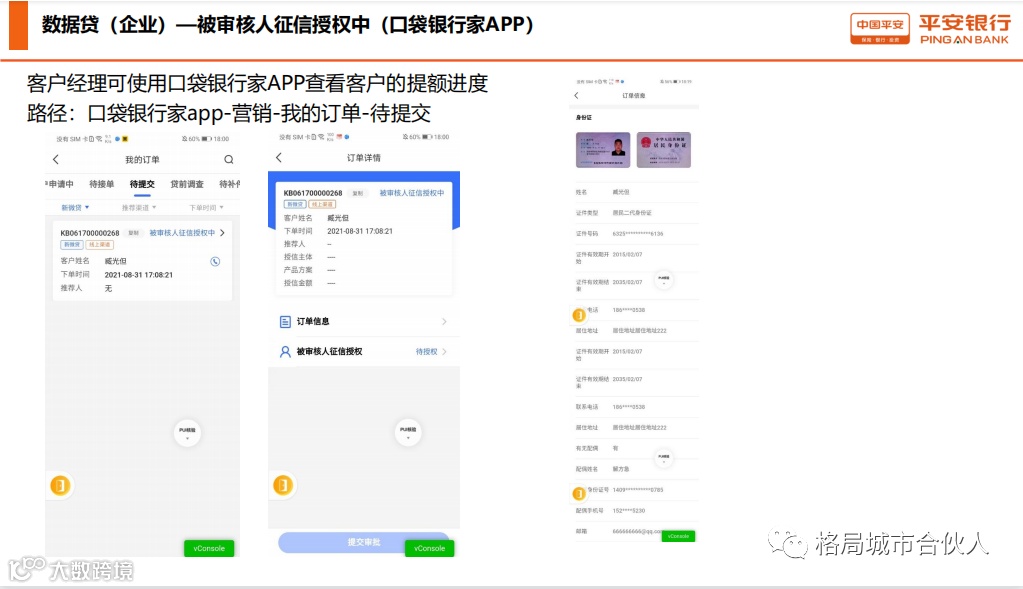This screenshot has width=1023, height=589.
Task: Open the ID card front photo thumbnail
Action: pos(603,150)
